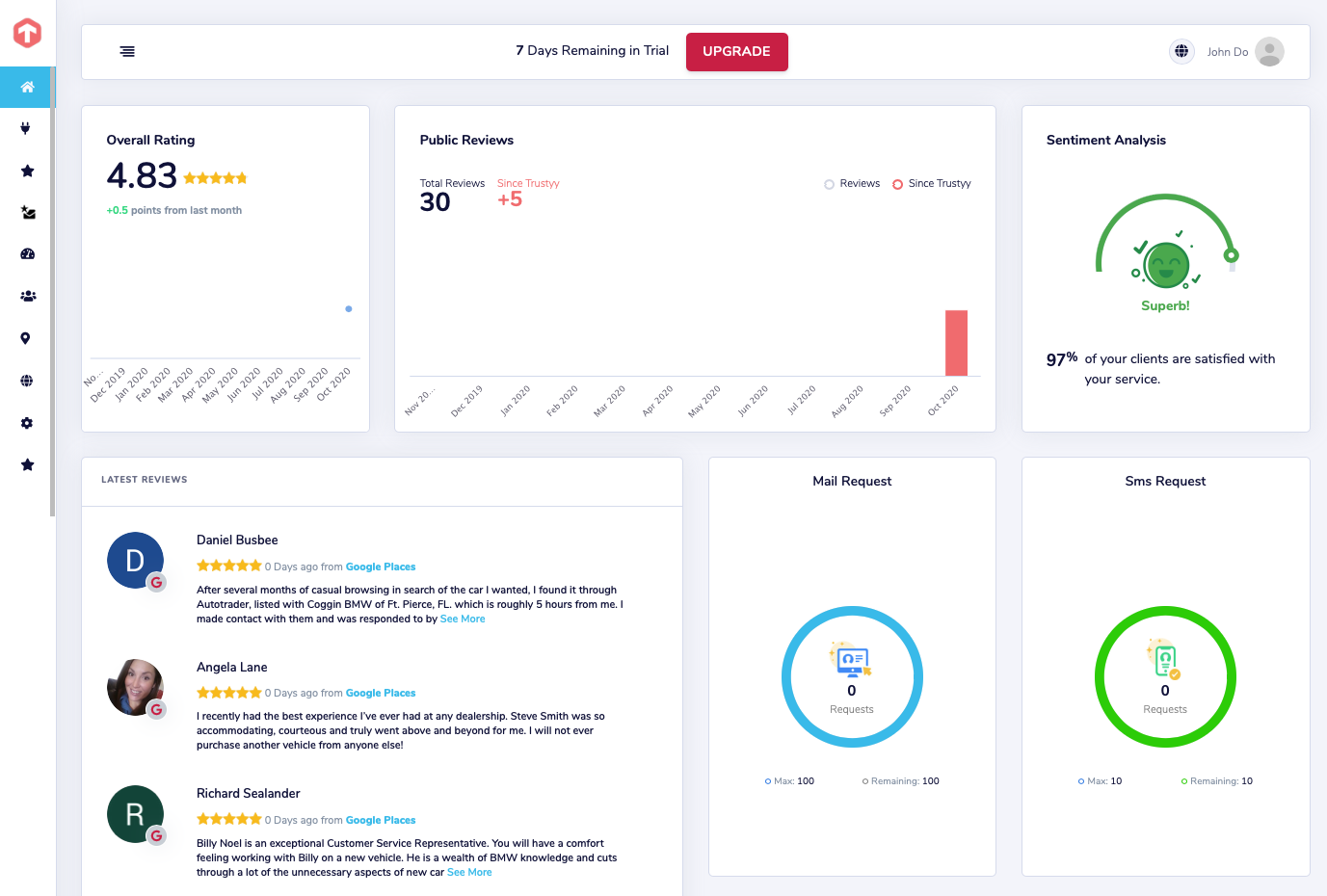Open Google Places link on Richard Sealander's review

click(x=381, y=820)
